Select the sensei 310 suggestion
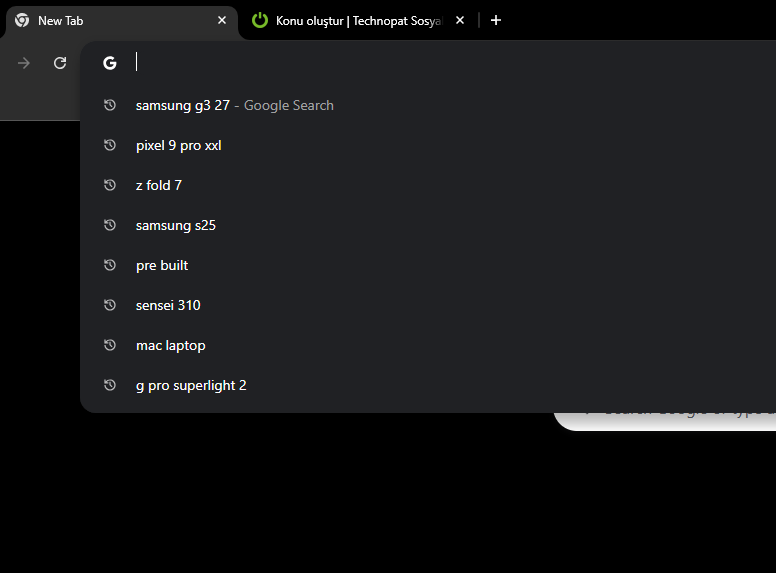This screenshot has height=573, width=776. click(x=428, y=305)
